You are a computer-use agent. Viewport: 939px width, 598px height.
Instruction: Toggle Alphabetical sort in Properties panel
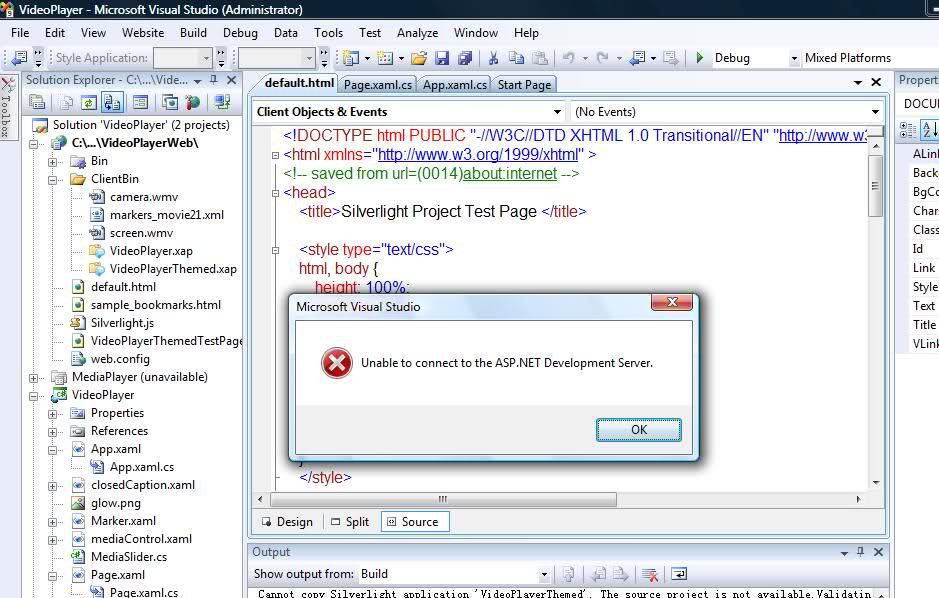point(930,130)
